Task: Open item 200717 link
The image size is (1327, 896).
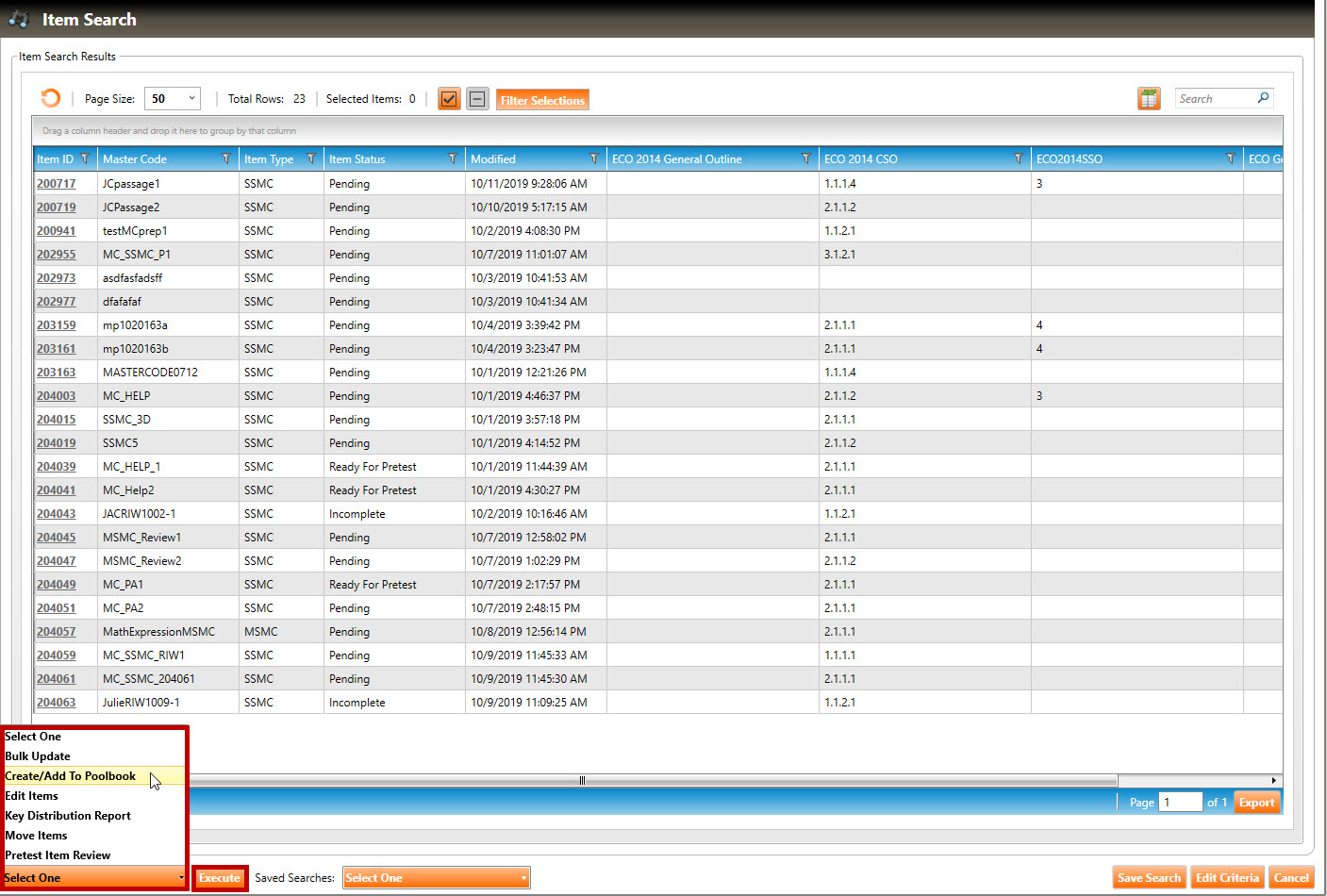Action: click(x=56, y=184)
